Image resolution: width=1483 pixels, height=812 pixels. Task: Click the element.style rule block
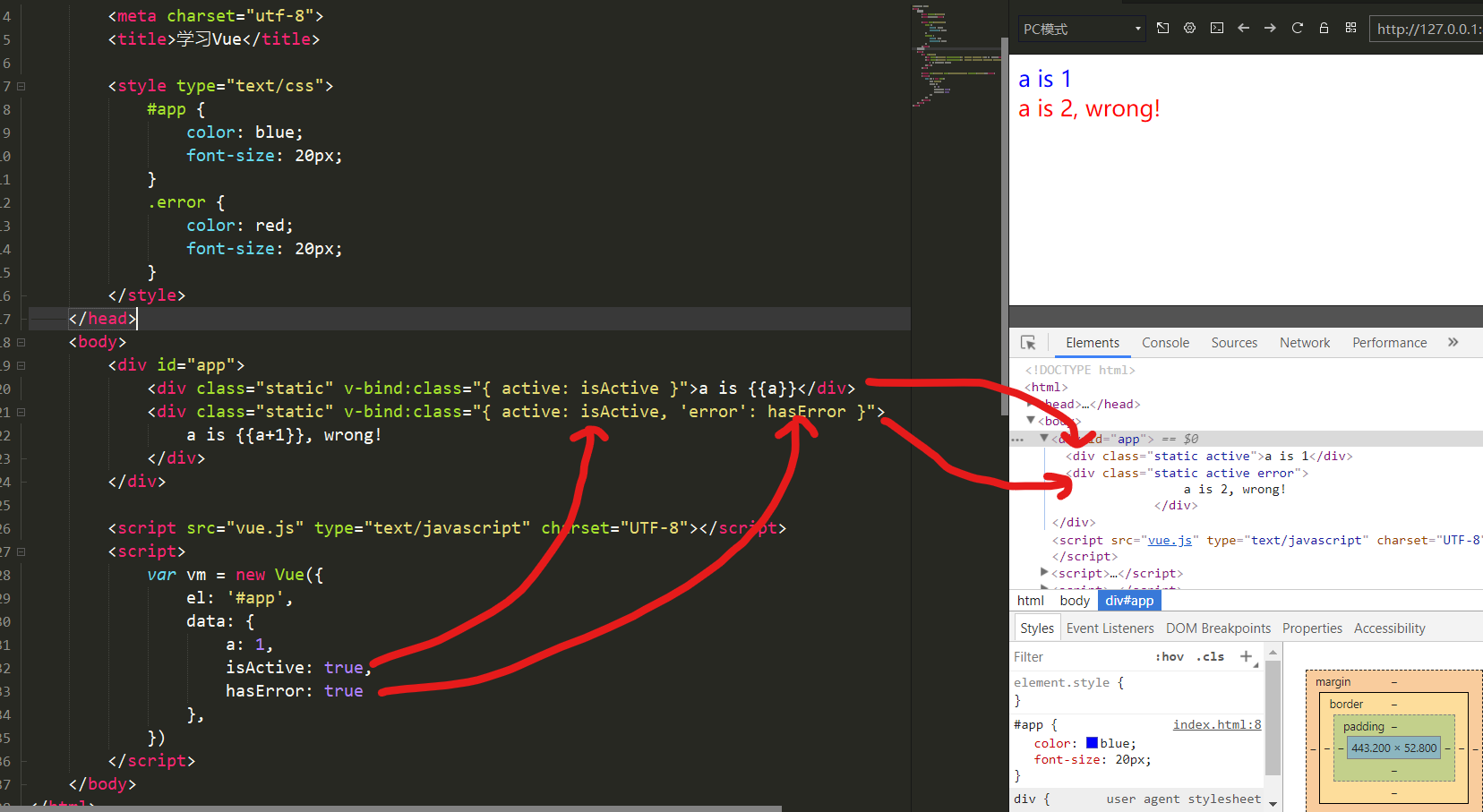coord(1139,691)
